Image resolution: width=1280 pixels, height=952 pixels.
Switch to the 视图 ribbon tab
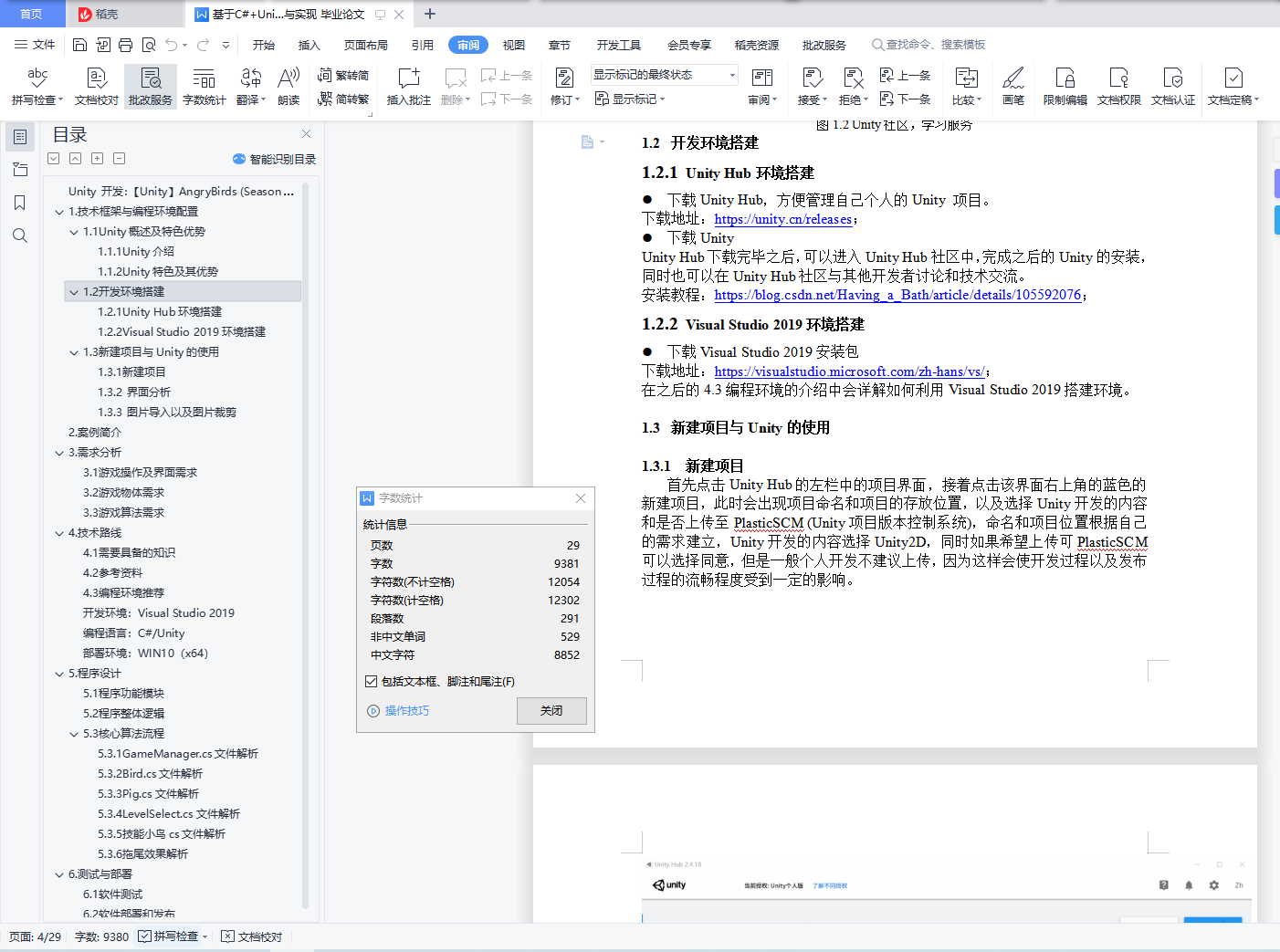(514, 45)
